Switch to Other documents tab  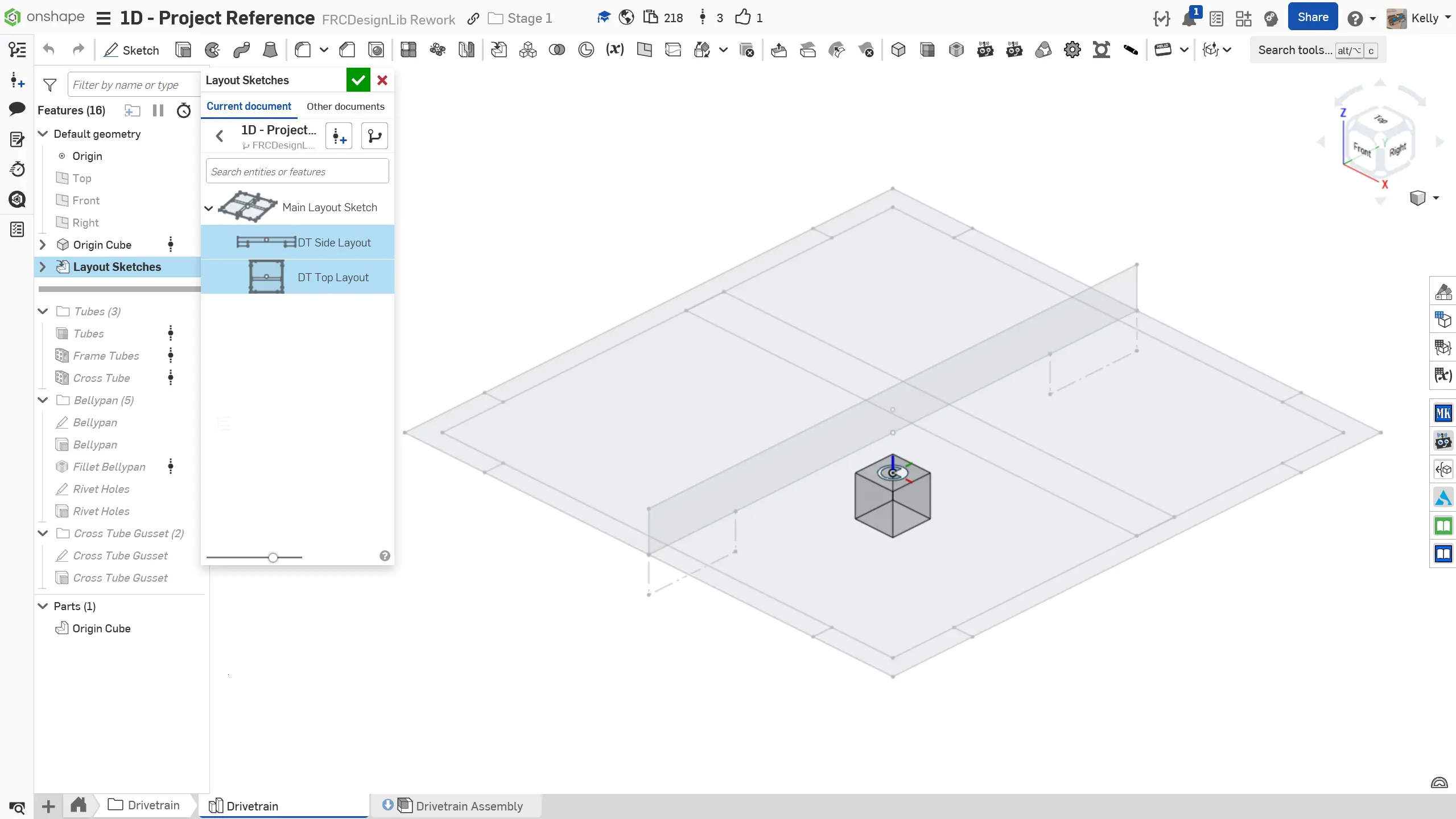coord(345,106)
